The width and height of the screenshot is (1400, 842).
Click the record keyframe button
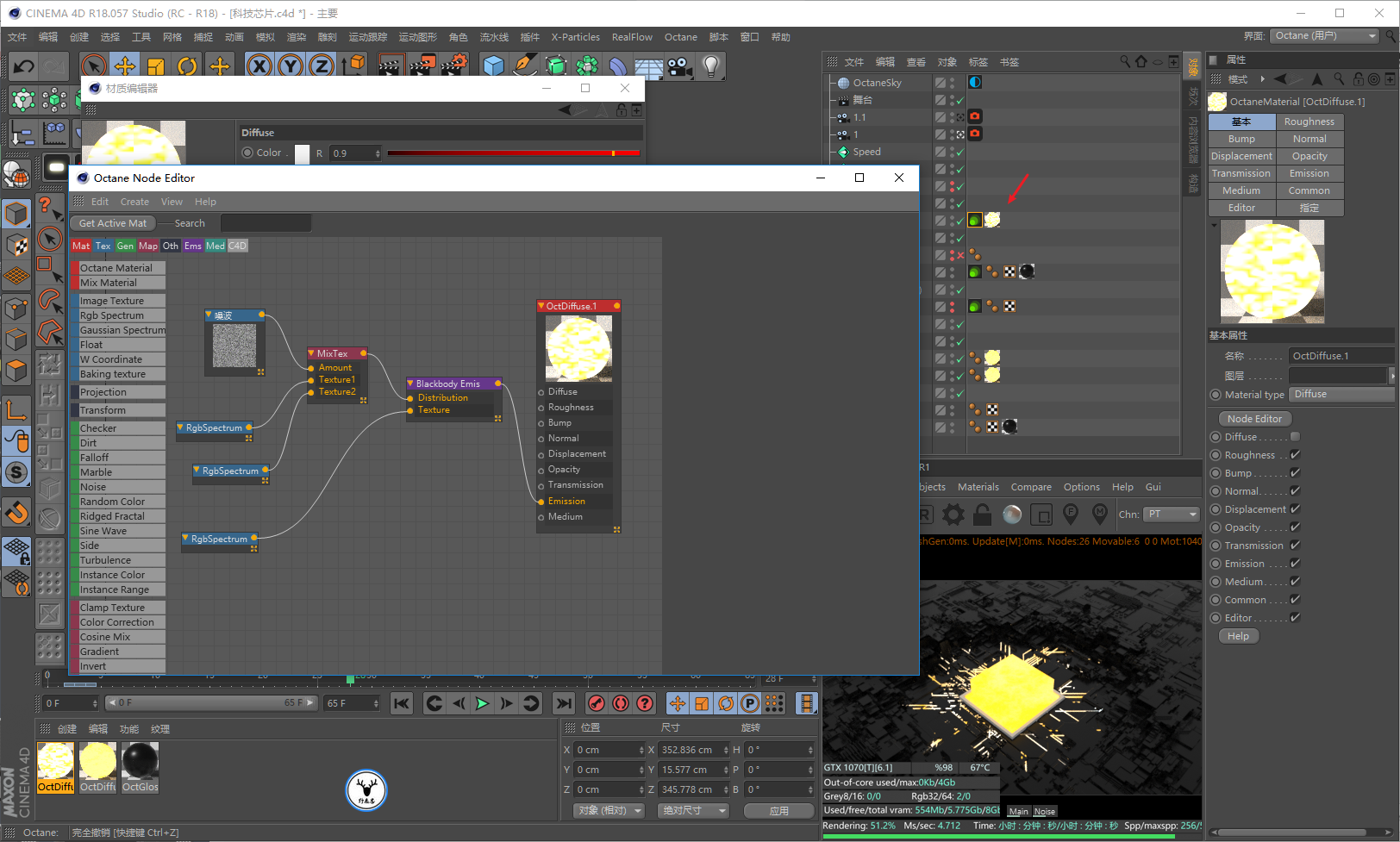point(596,703)
